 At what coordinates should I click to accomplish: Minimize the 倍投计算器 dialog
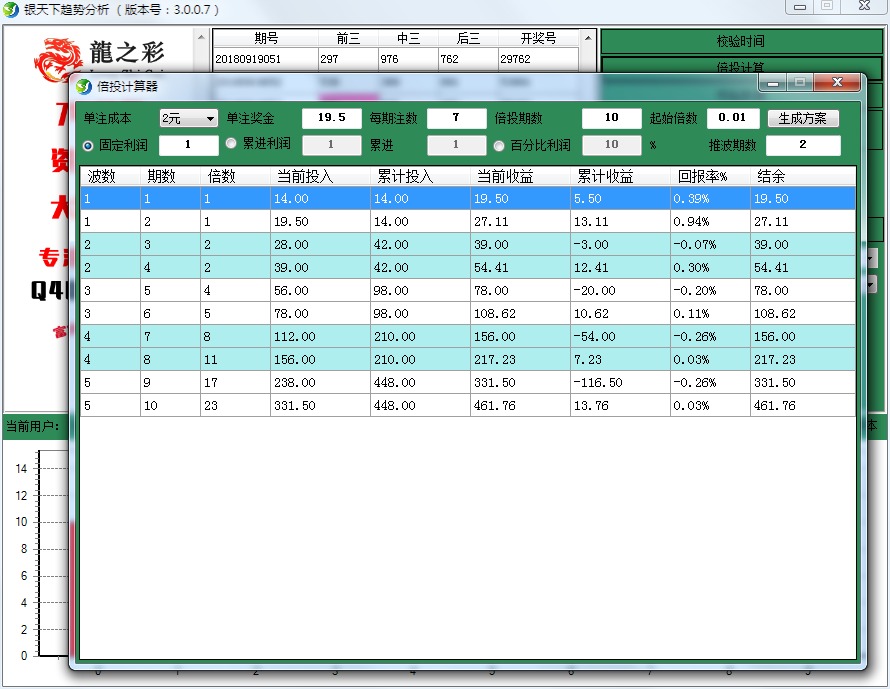(774, 82)
